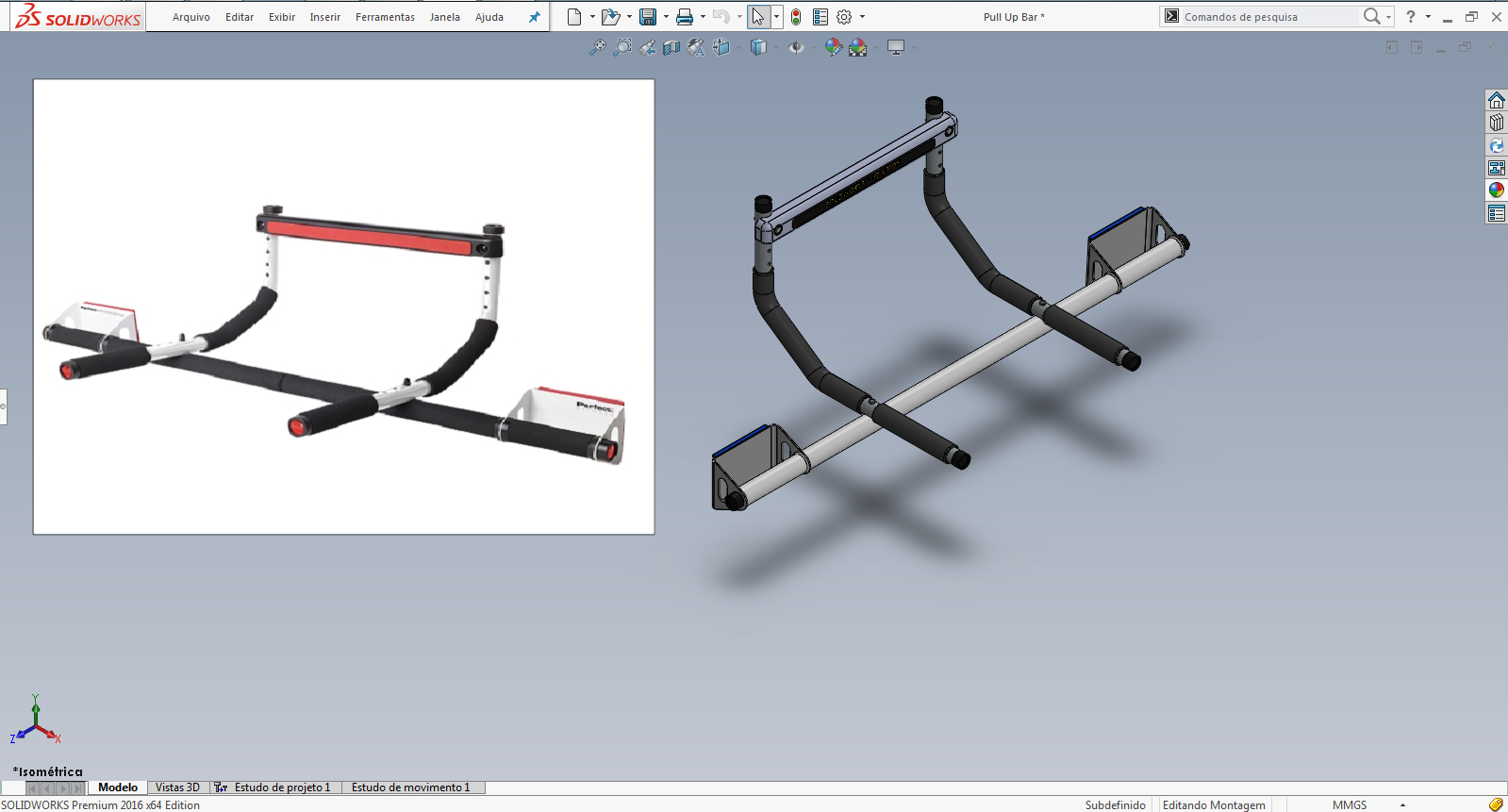Open SolidWorks Resources home icon in task pane
The height and width of the screenshot is (812, 1508).
pos(1497,100)
